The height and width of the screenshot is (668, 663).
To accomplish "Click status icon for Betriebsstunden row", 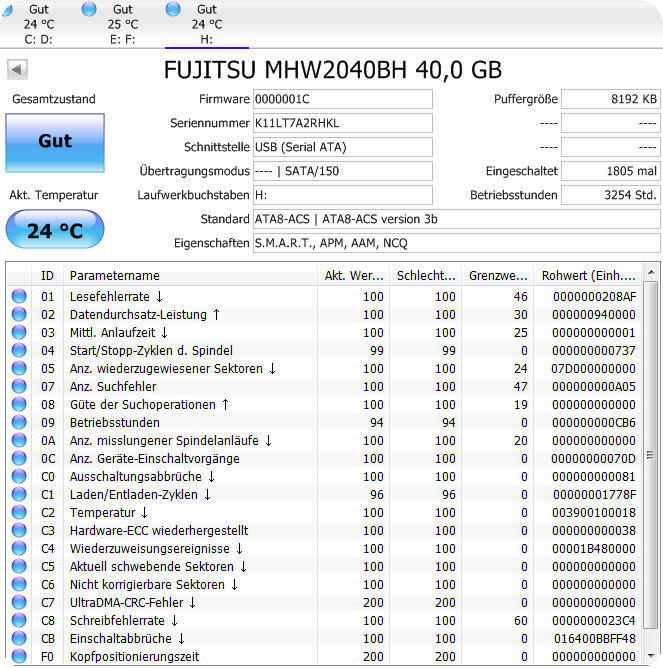I will (x=19, y=423).
